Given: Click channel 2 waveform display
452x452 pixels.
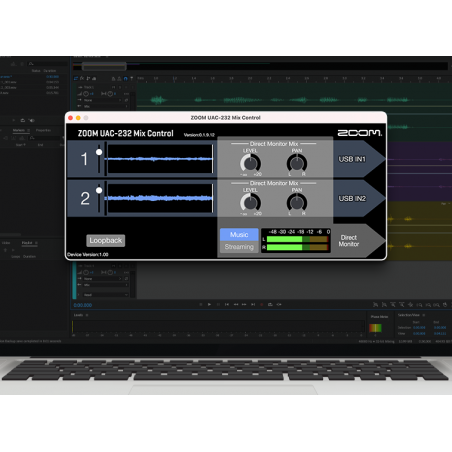Looking at the screenshot, I should click(x=160, y=198).
